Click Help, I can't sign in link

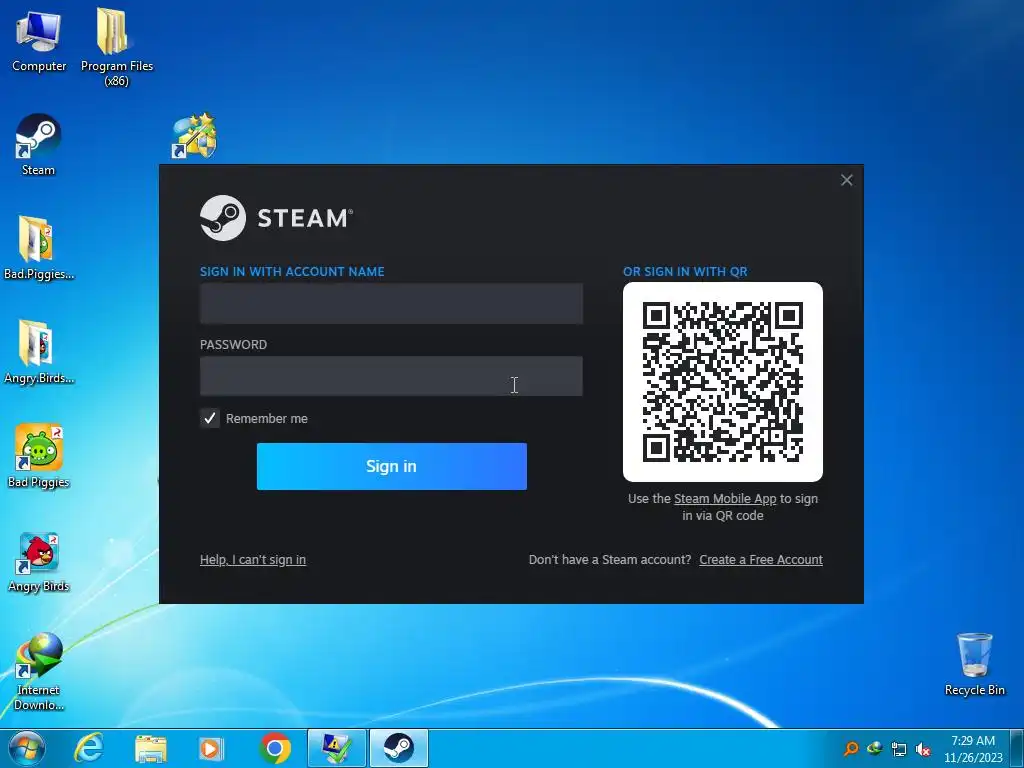click(253, 560)
